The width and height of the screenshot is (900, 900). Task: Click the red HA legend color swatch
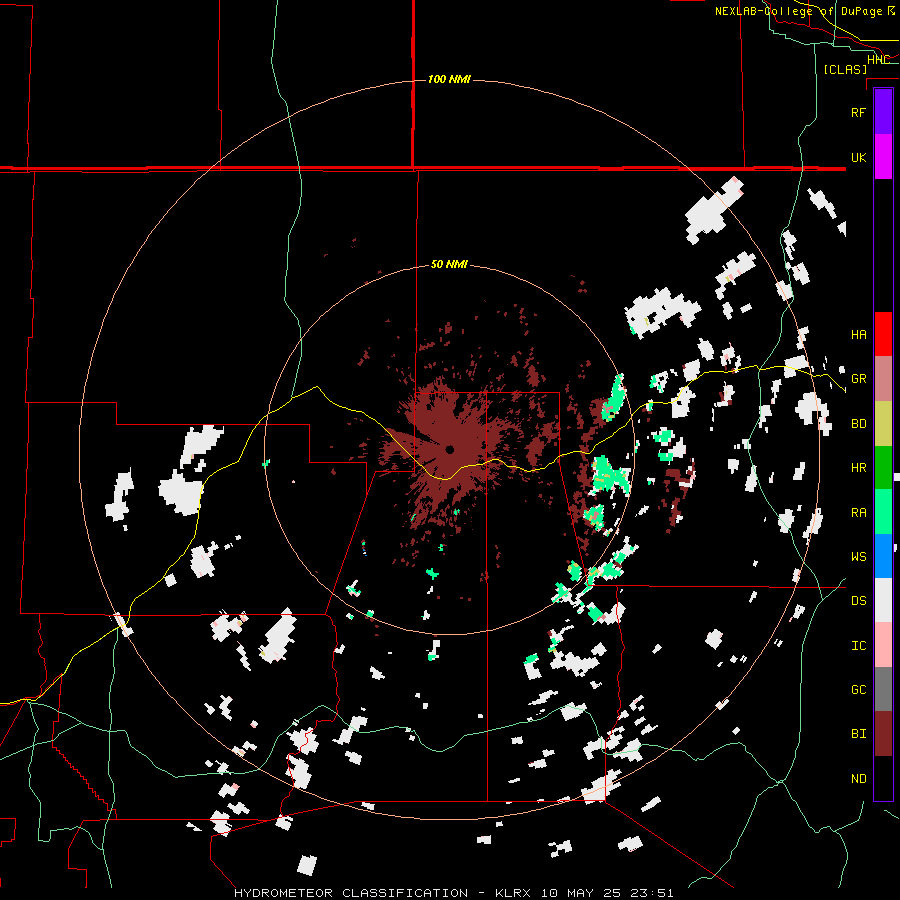click(883, 334)
